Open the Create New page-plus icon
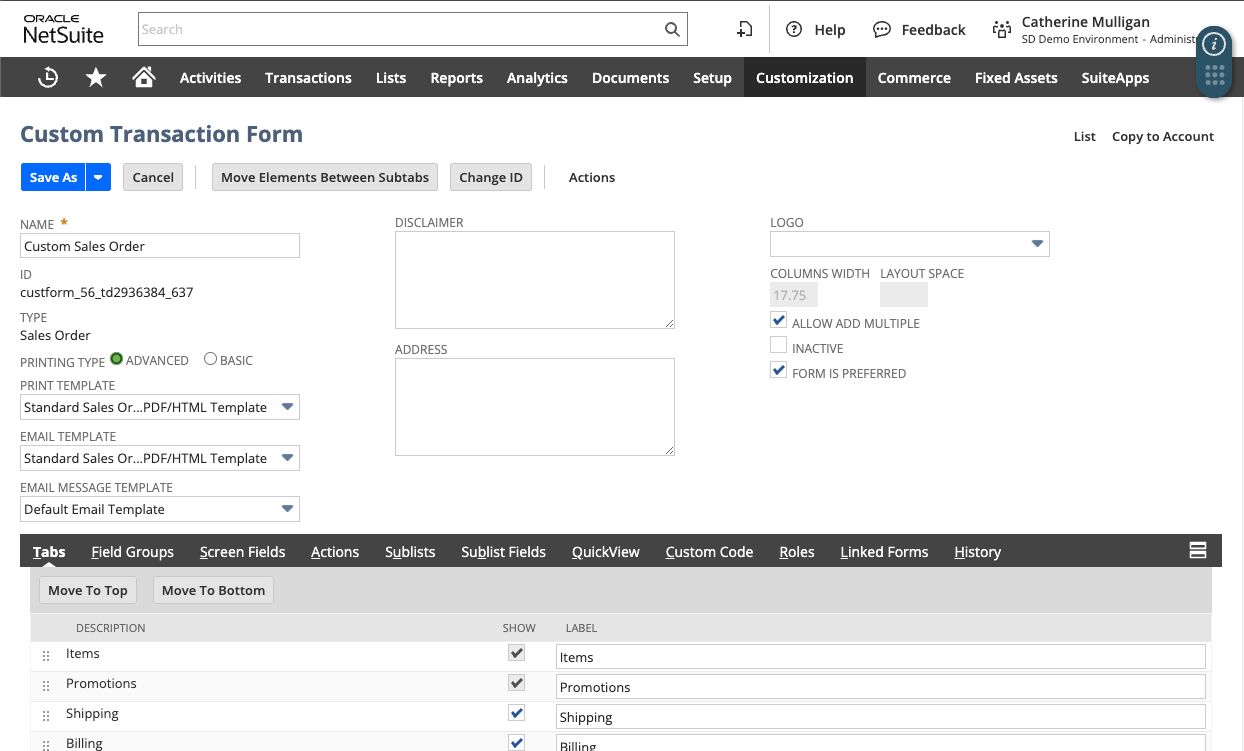Screen dimensions: 1244x751 pyautogui.click(x=744, y=29)
